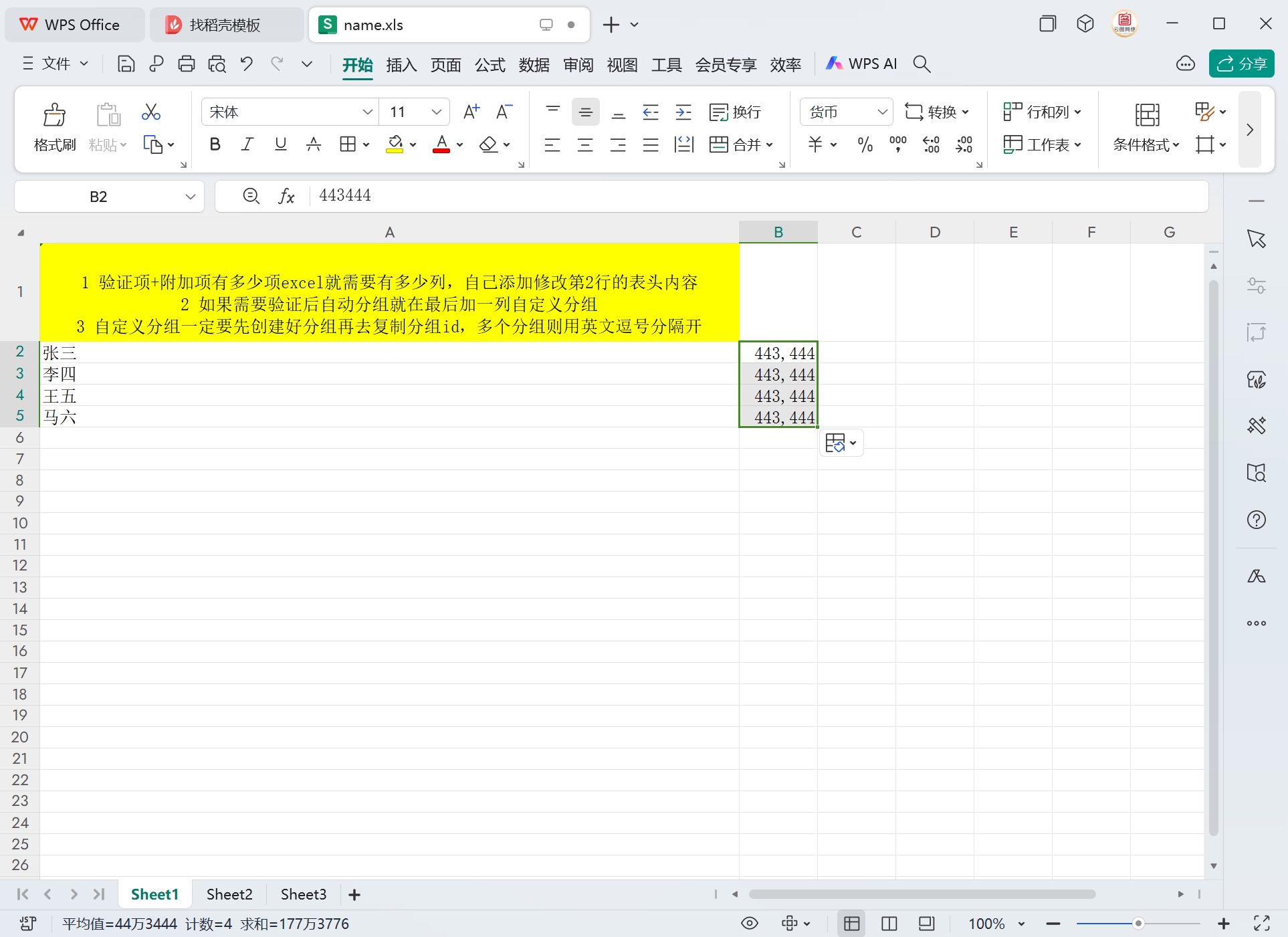The image size is (1288, 937).
Task: Click the 分享 share button
Action: (1241, 64)
